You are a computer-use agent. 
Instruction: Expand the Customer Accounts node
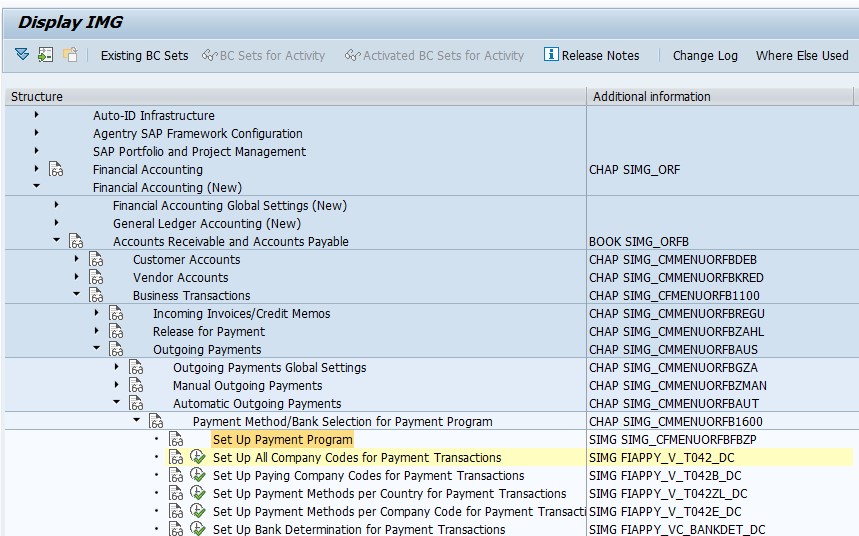77,258
